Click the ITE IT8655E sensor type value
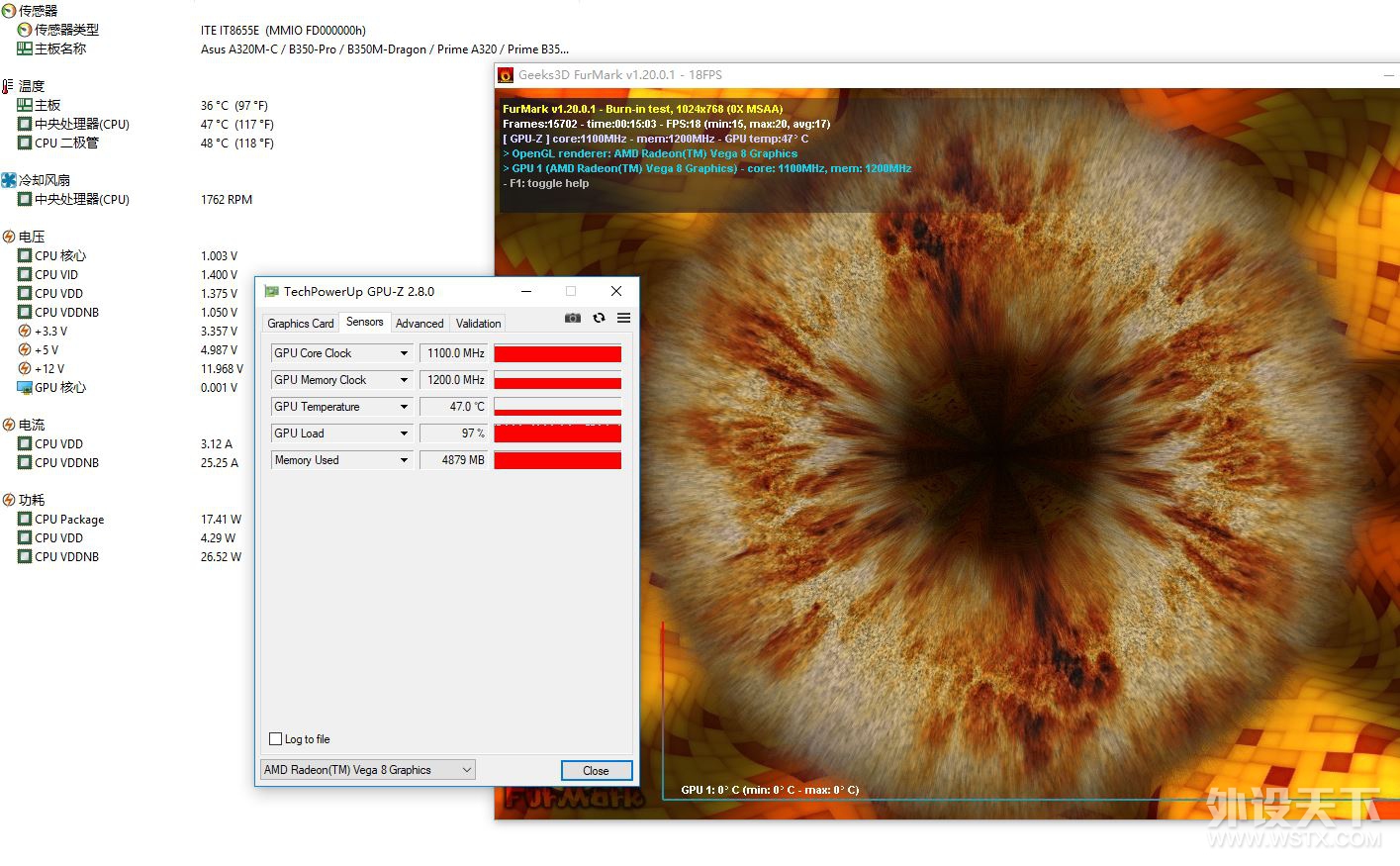1400x866 pixels. [283, 31]
